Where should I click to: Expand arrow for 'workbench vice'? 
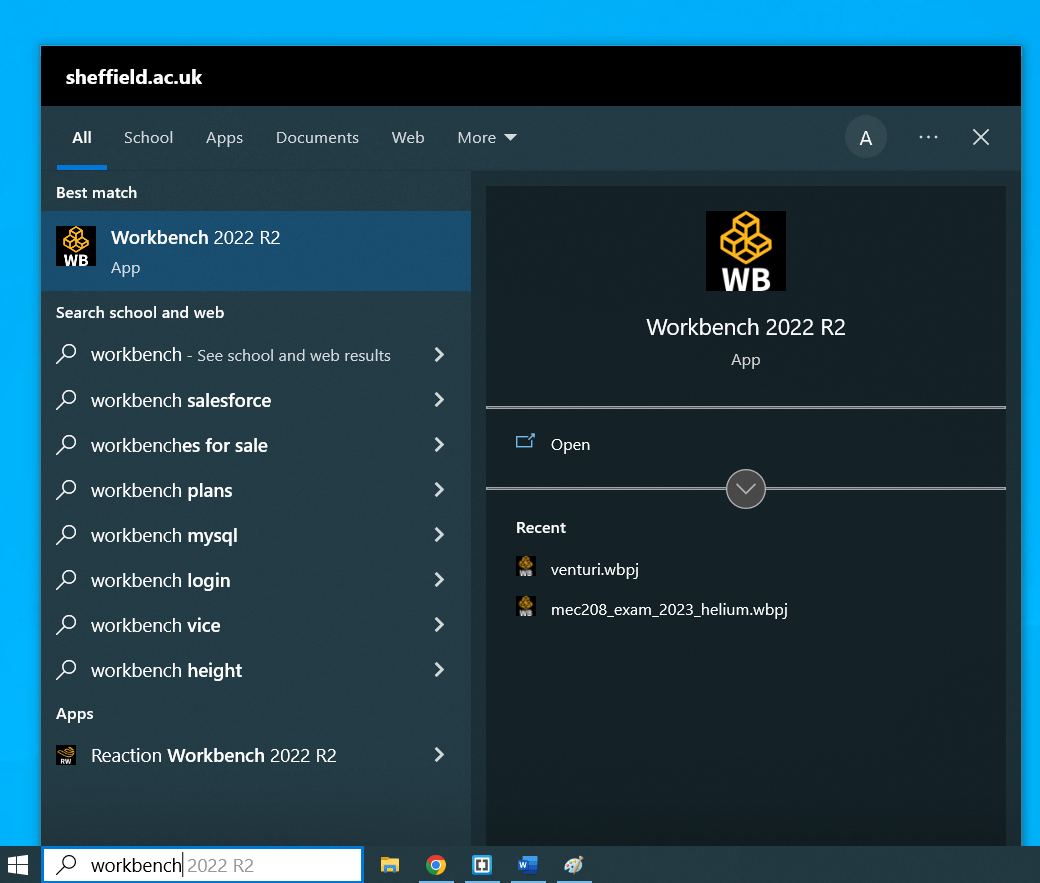439,624
